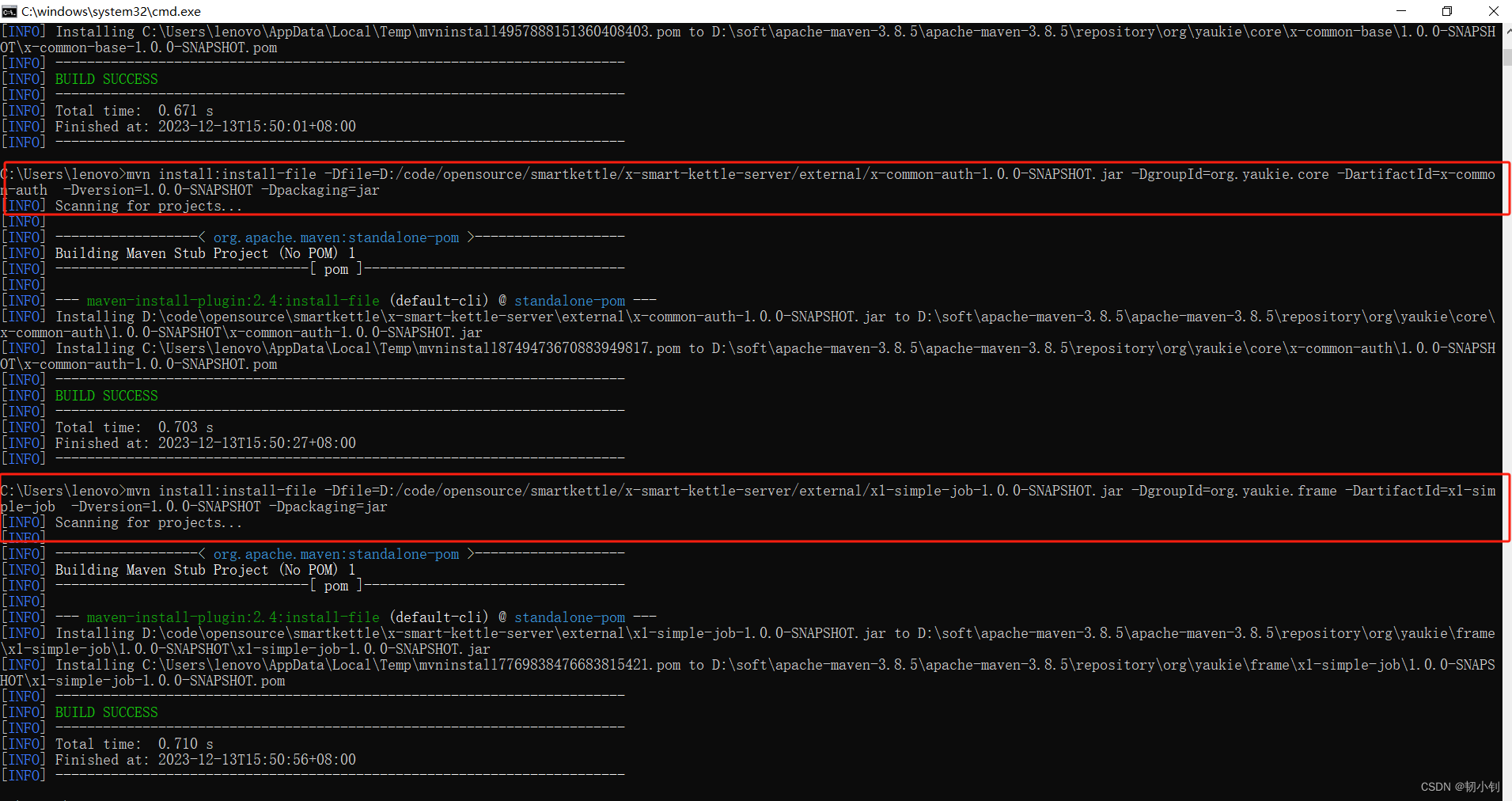The width and height of the screenshot is (1512, 801).
Task: Click 'xl-simple-job-1.0.0-SNAPSHOT.pom' line
Action: click(x=142, y=681)
